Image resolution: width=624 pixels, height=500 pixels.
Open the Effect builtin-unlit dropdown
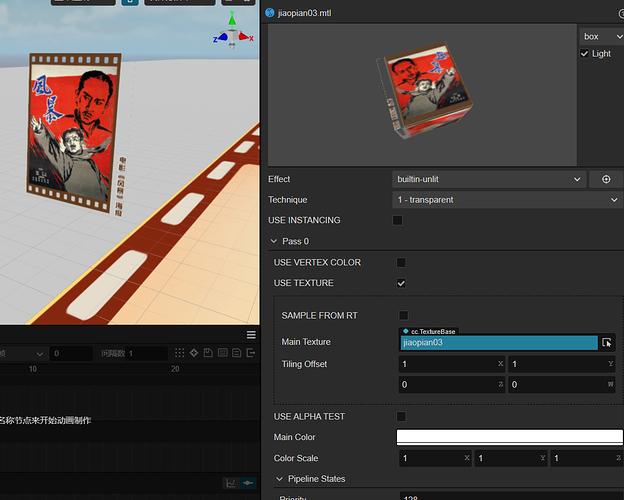tap(489, 179)
